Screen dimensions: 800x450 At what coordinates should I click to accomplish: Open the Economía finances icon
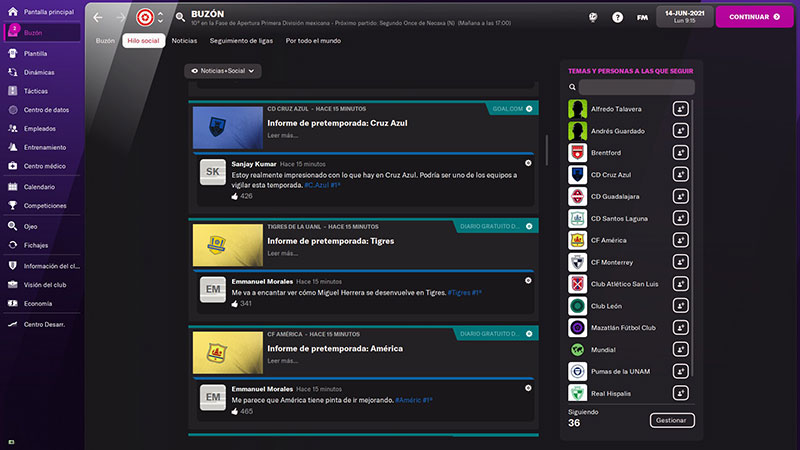[13, 303]
